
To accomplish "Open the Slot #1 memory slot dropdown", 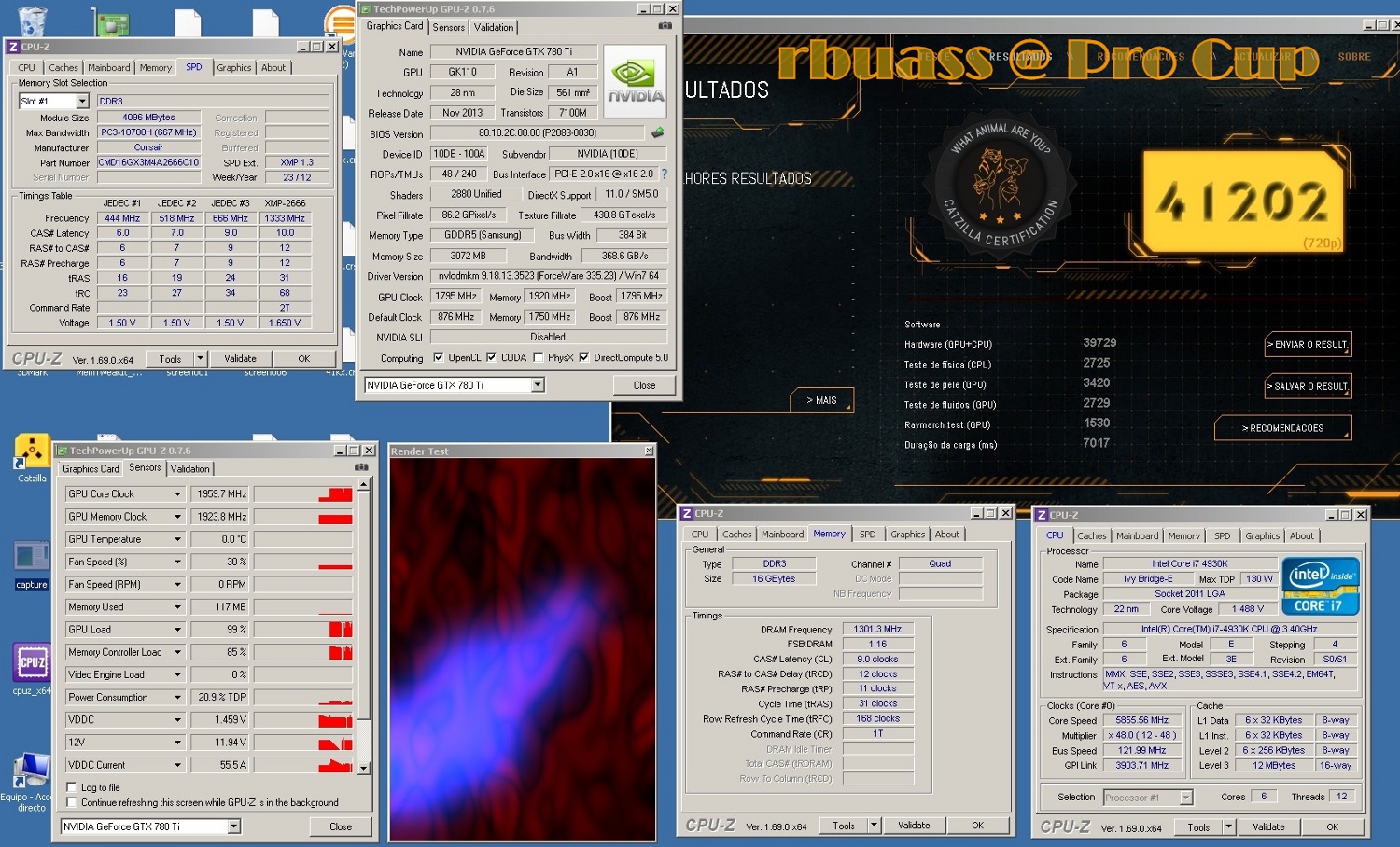I will point(82,101).
